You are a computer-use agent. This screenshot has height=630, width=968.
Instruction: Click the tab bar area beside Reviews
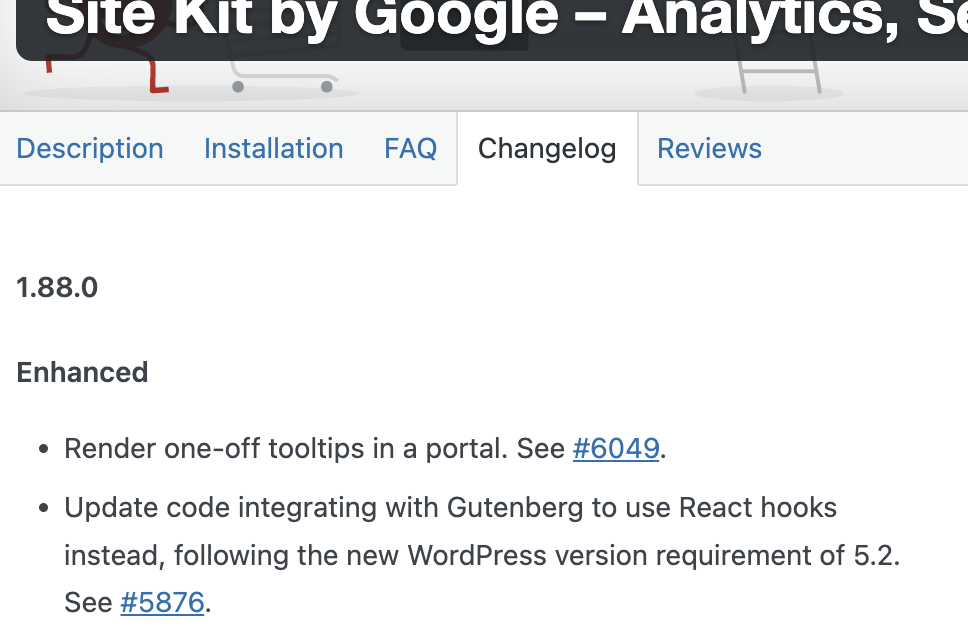click(880, 148)
